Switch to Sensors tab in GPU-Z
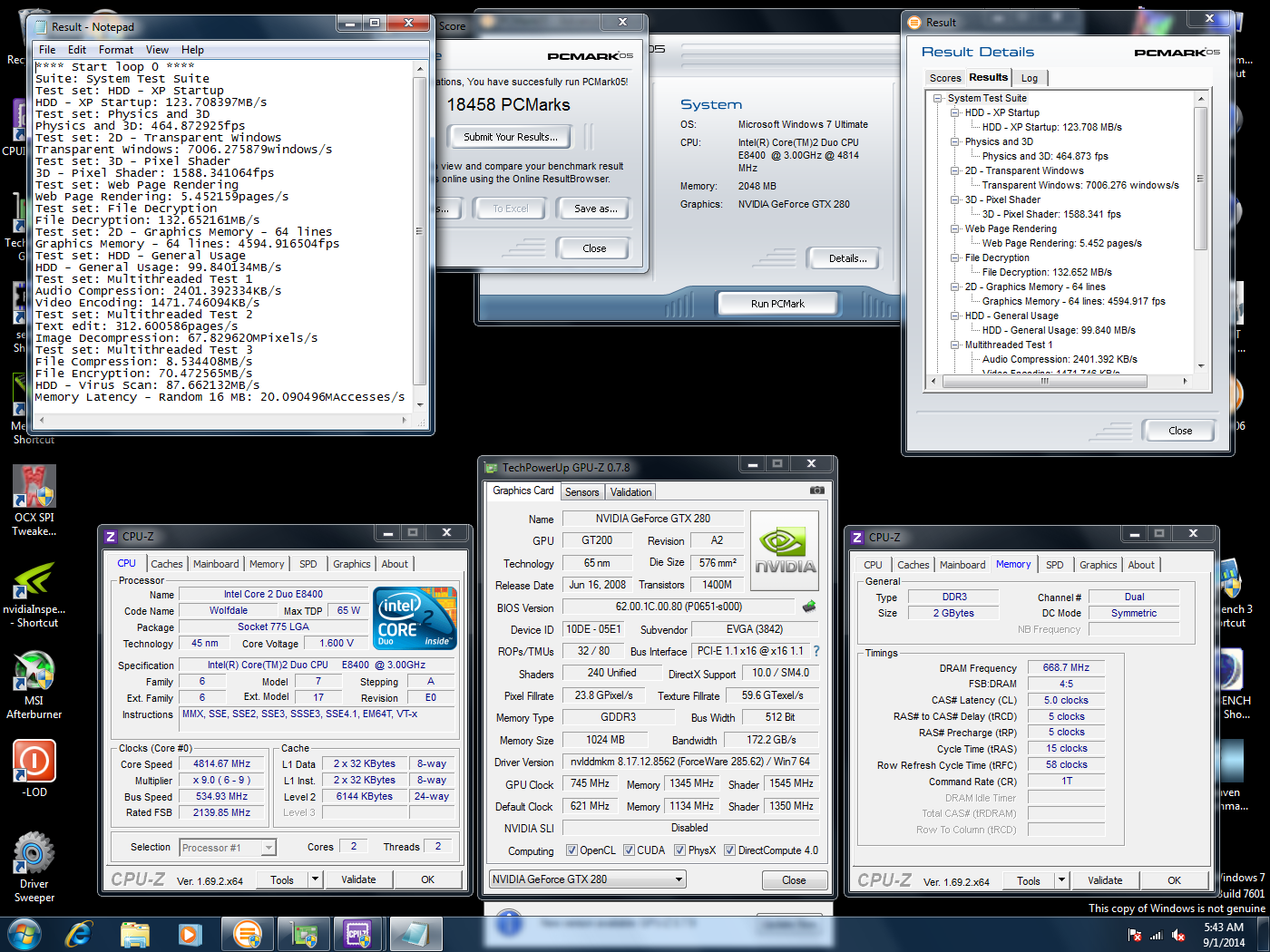This screenshot has width=1270, height=952. pyautogui.click(x=582, y=492)
